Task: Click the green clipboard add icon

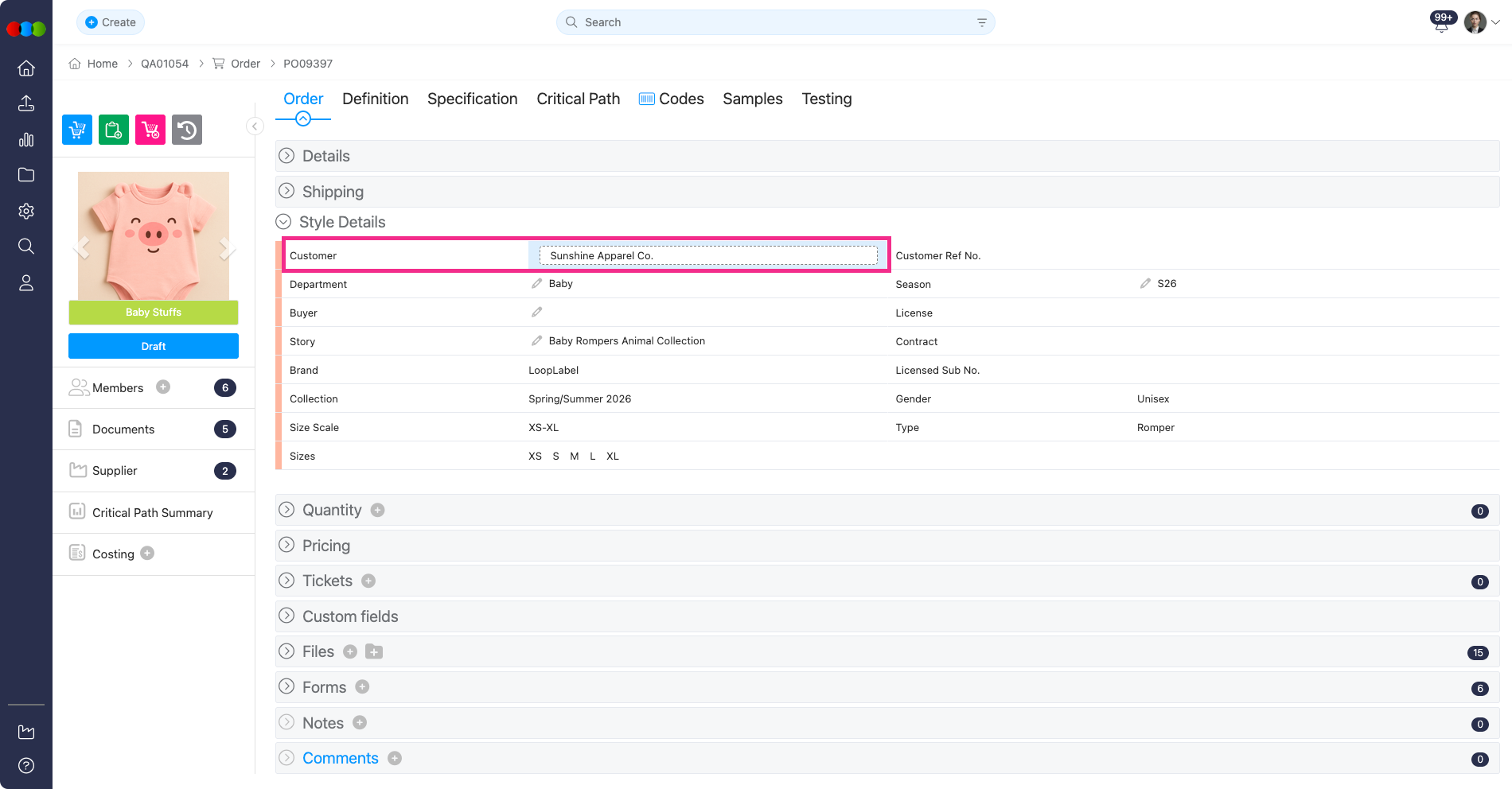Action: (114, 130)
